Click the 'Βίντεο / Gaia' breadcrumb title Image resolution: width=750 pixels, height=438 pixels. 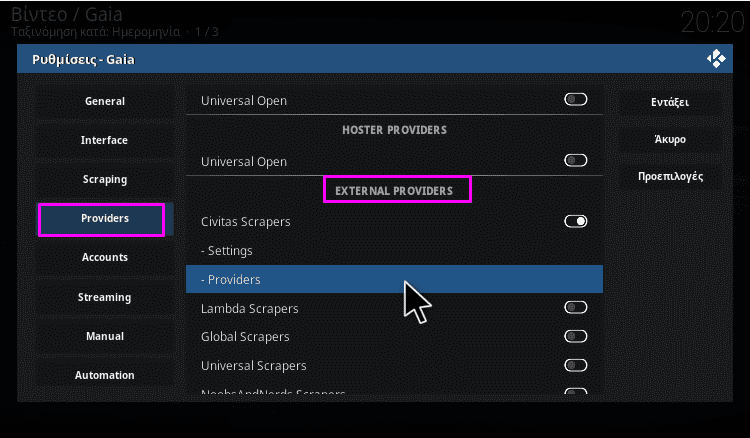[66, 14]
